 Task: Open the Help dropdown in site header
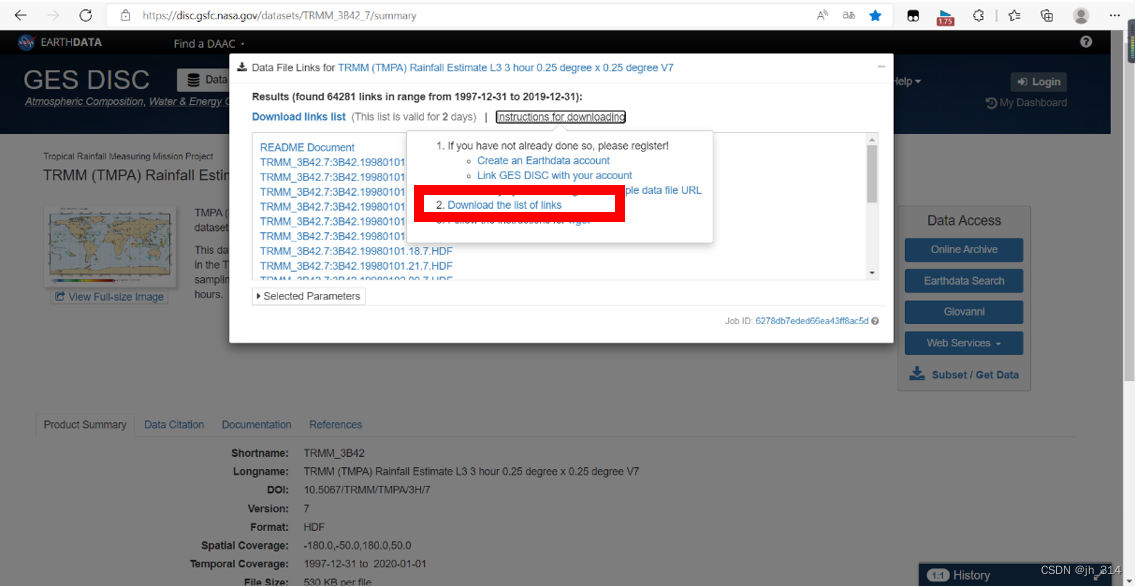tap(906, 81)
